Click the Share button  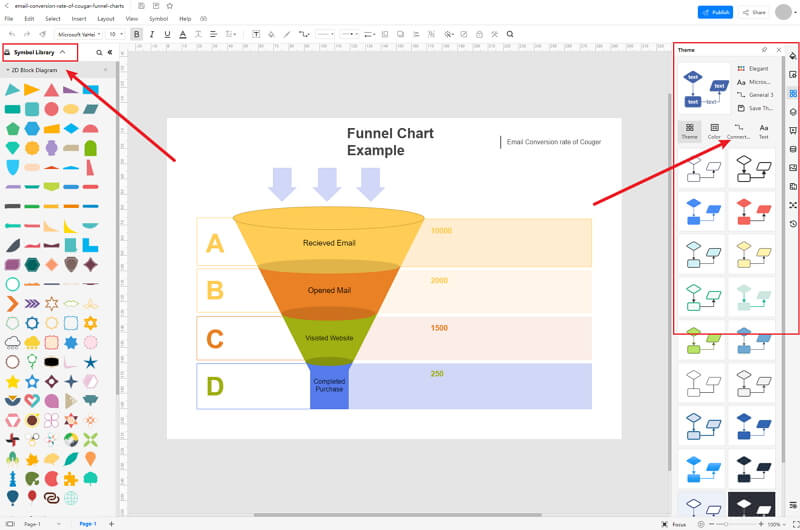point(753,12)
